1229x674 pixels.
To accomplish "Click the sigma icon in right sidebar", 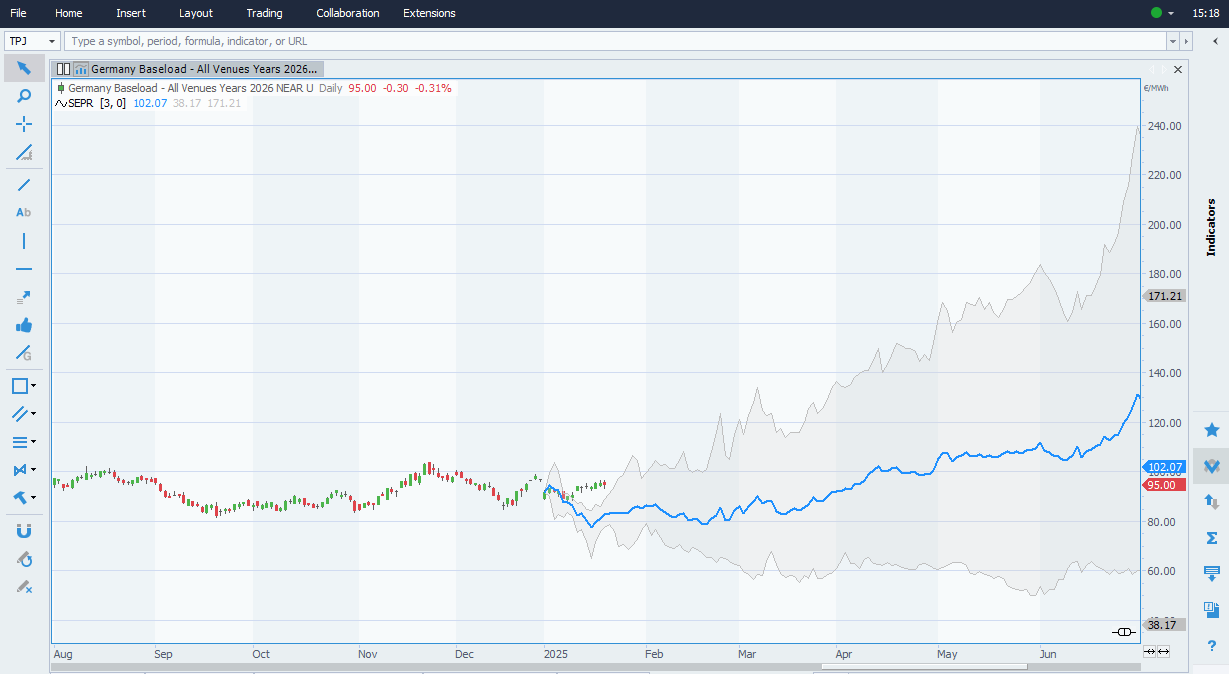I will click(1211, 538).
